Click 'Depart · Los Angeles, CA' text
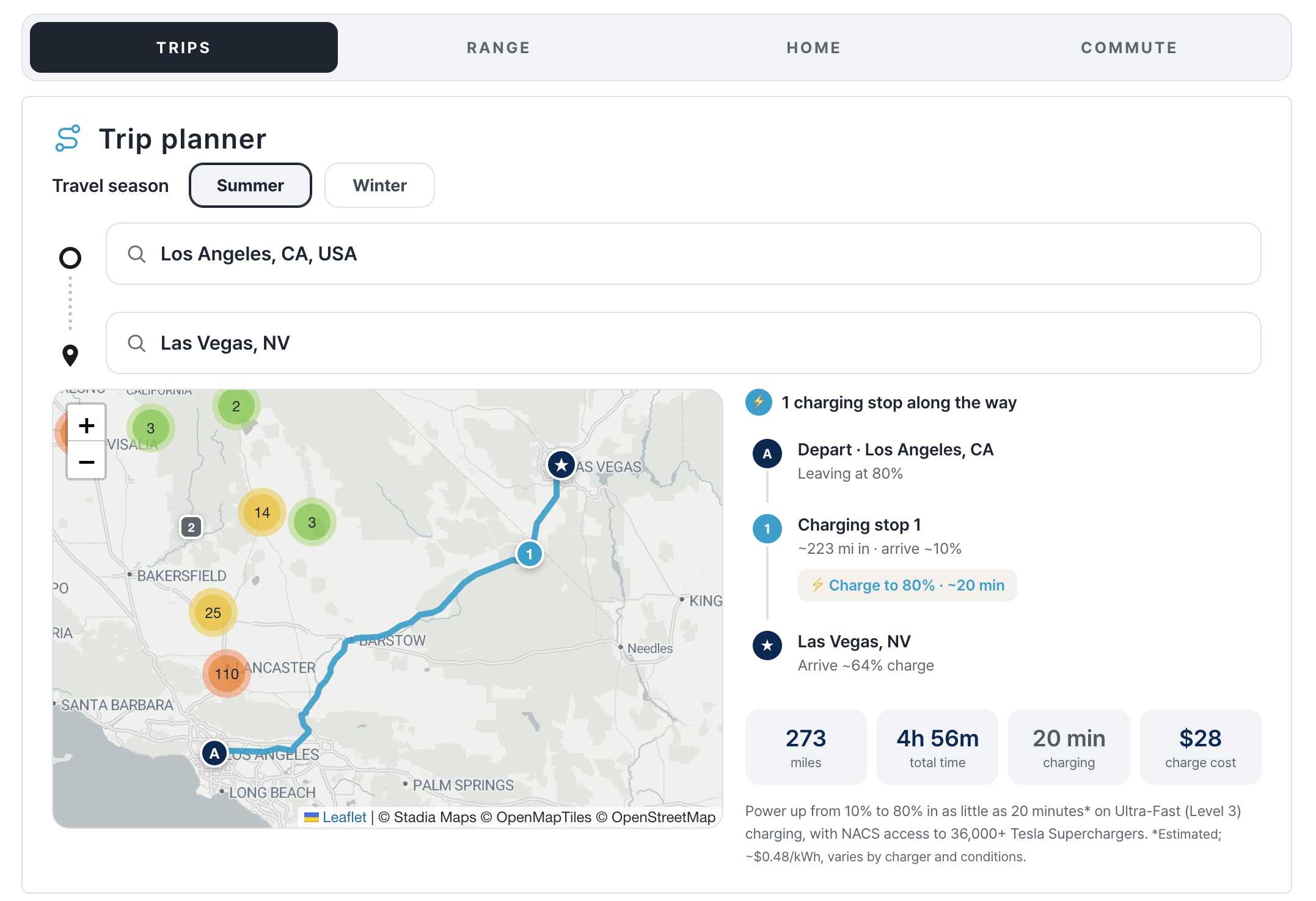 pos(896,449)
